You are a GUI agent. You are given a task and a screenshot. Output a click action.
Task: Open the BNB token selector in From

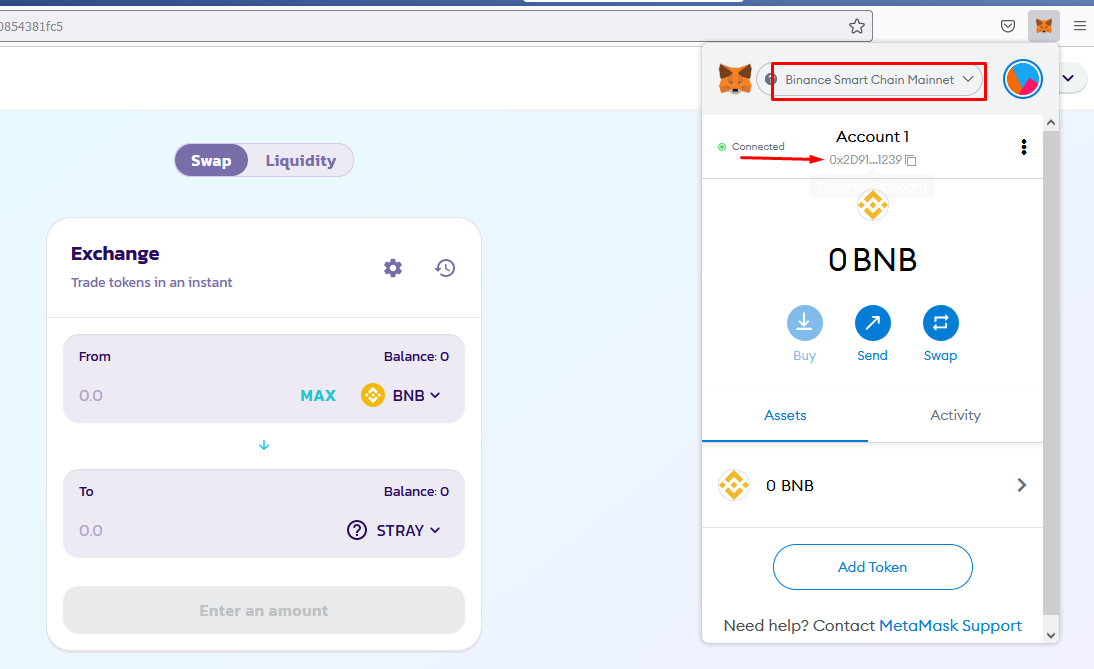pos(401,396)
